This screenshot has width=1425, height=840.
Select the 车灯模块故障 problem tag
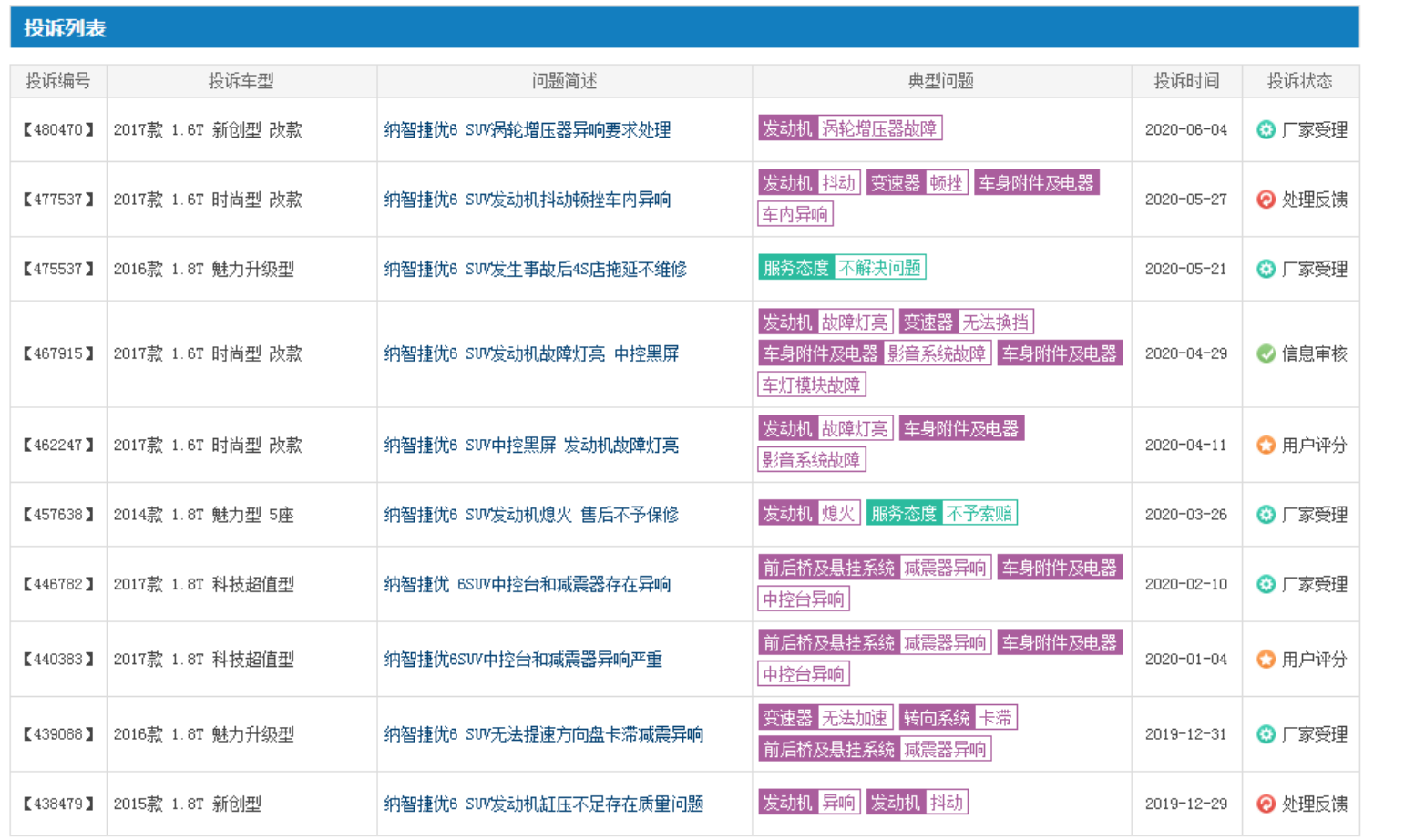(x=811, y=384)
